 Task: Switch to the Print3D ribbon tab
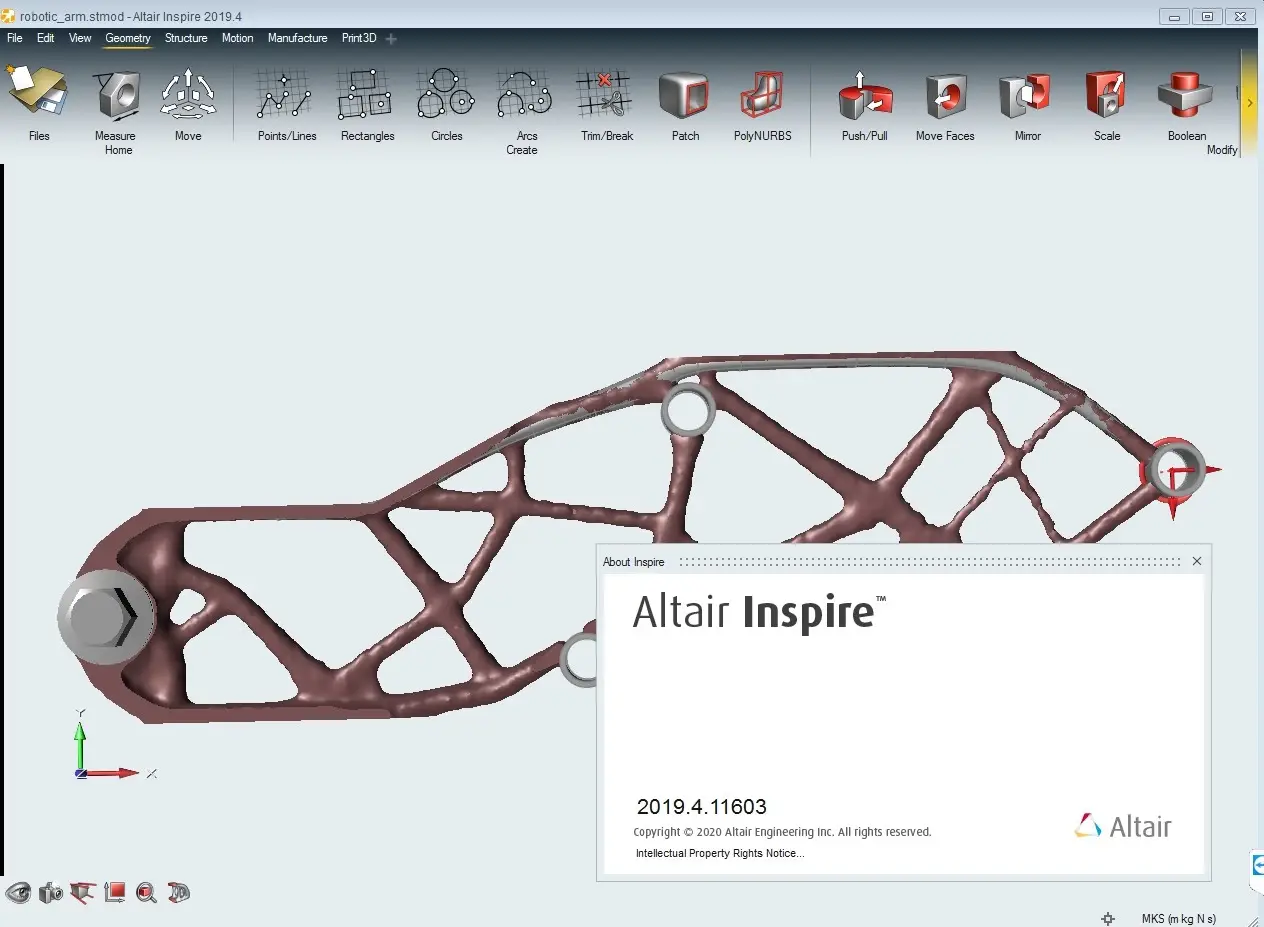pos(360,38)
